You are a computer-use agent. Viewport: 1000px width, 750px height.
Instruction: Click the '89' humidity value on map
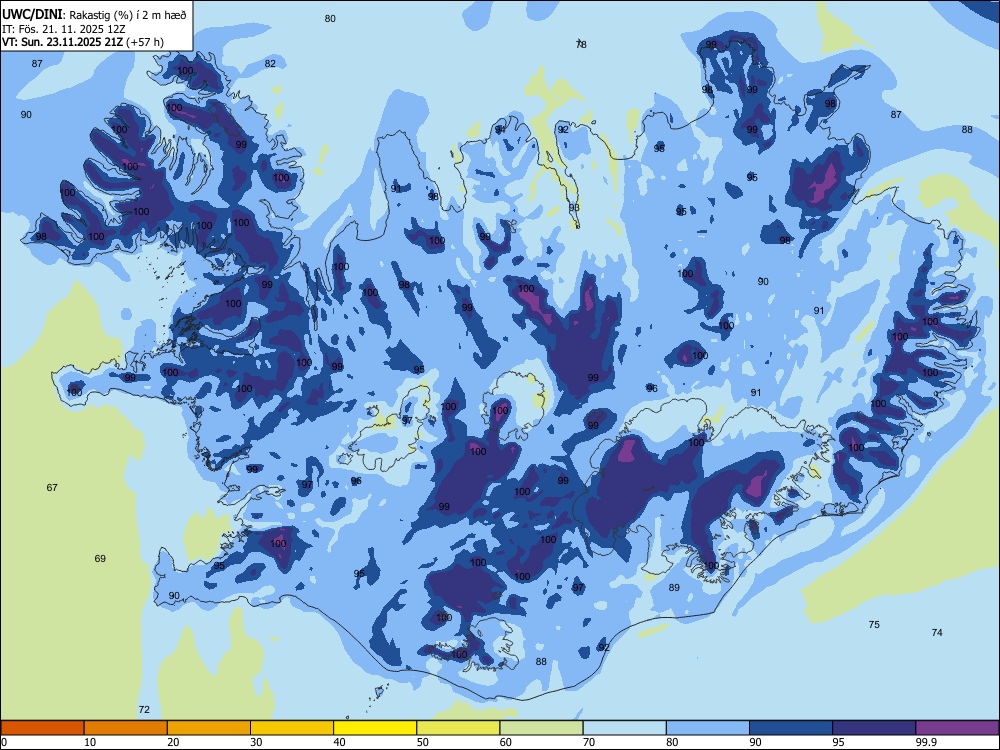point(674,588)
